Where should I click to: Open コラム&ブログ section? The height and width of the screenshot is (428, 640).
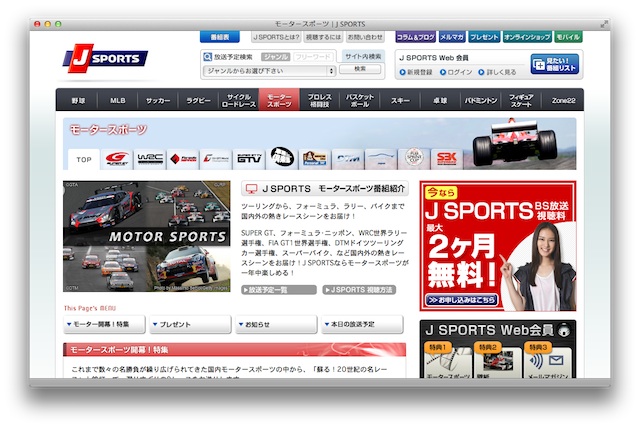point(416,37)
